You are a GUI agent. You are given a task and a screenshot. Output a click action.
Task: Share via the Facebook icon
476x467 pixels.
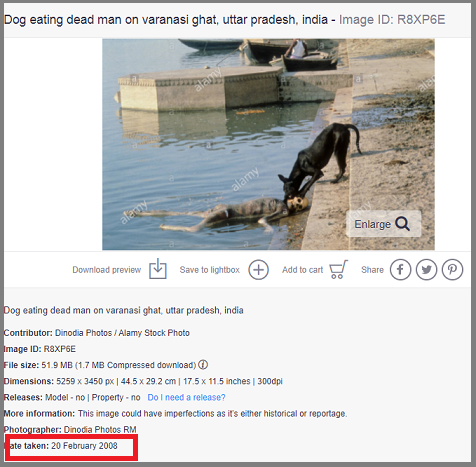(400, 270)
